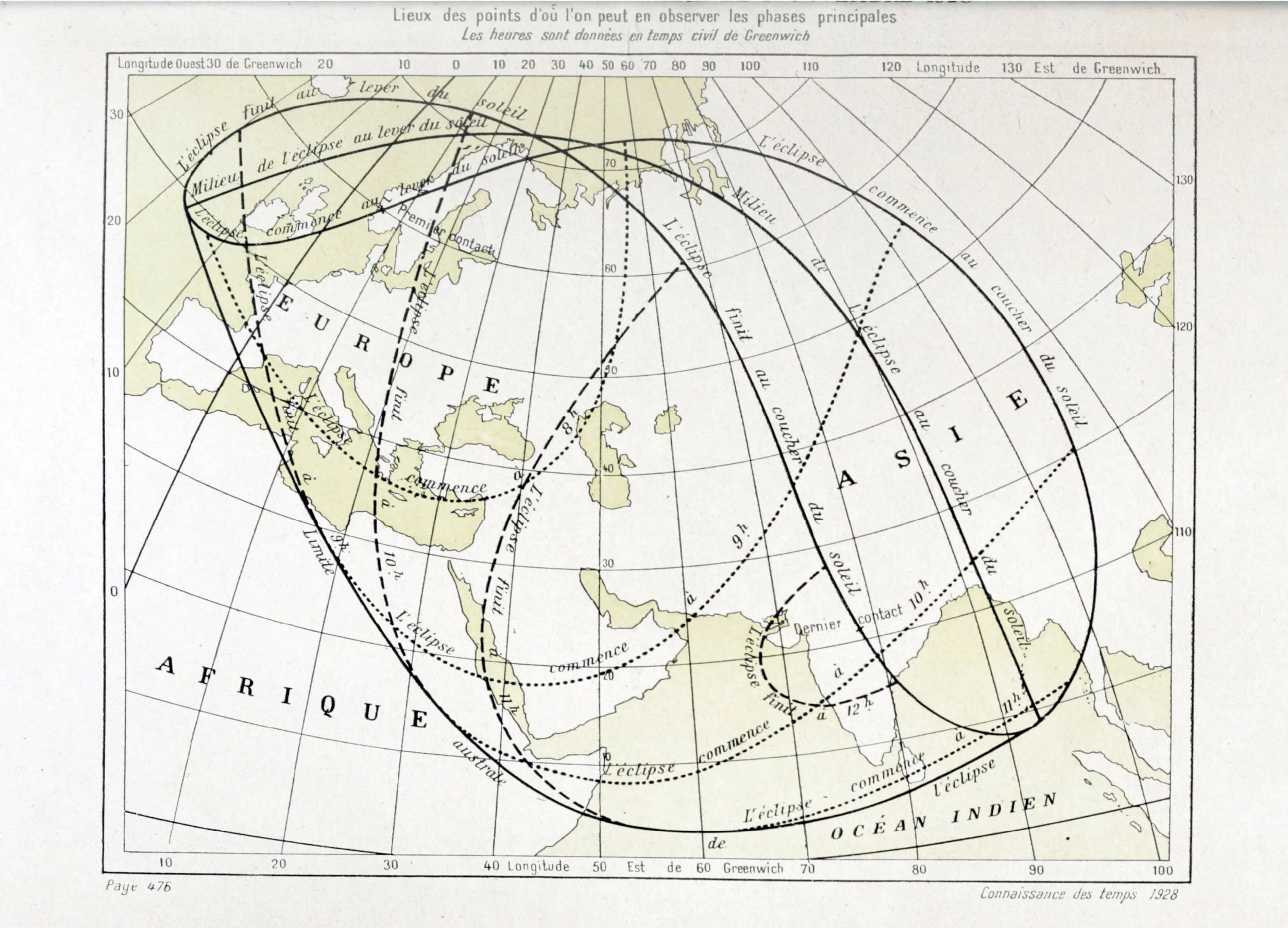
Task: Click the '12h' marker near India
Action: click(859, 707)
